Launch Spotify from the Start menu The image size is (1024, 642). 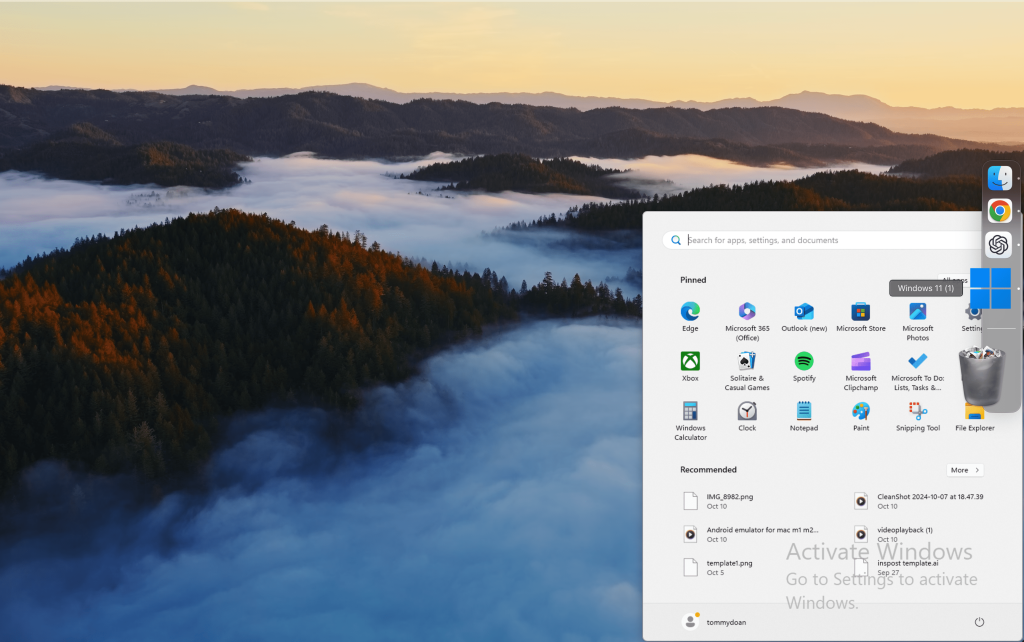[x=804, y=361]
